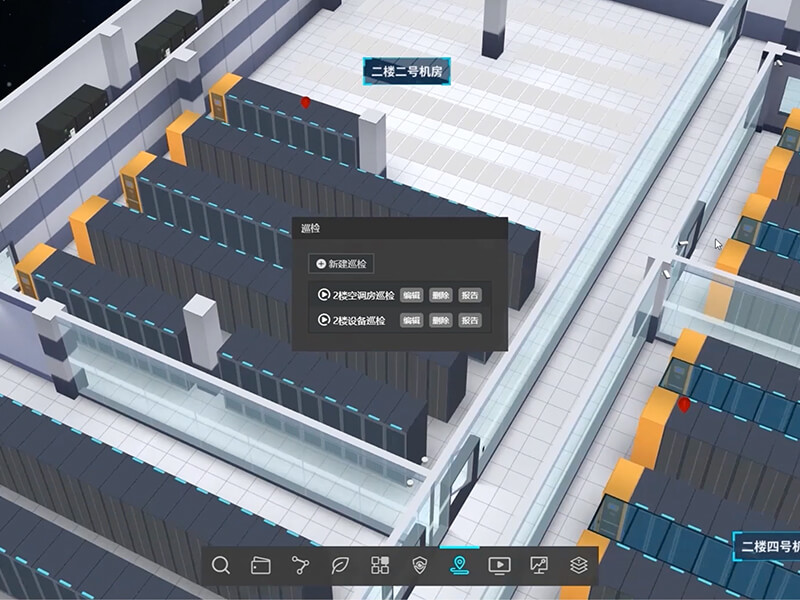Click 删除 for 2楼空调房巡检
This screenshot has height=600, width=800.
click(440, 295)
